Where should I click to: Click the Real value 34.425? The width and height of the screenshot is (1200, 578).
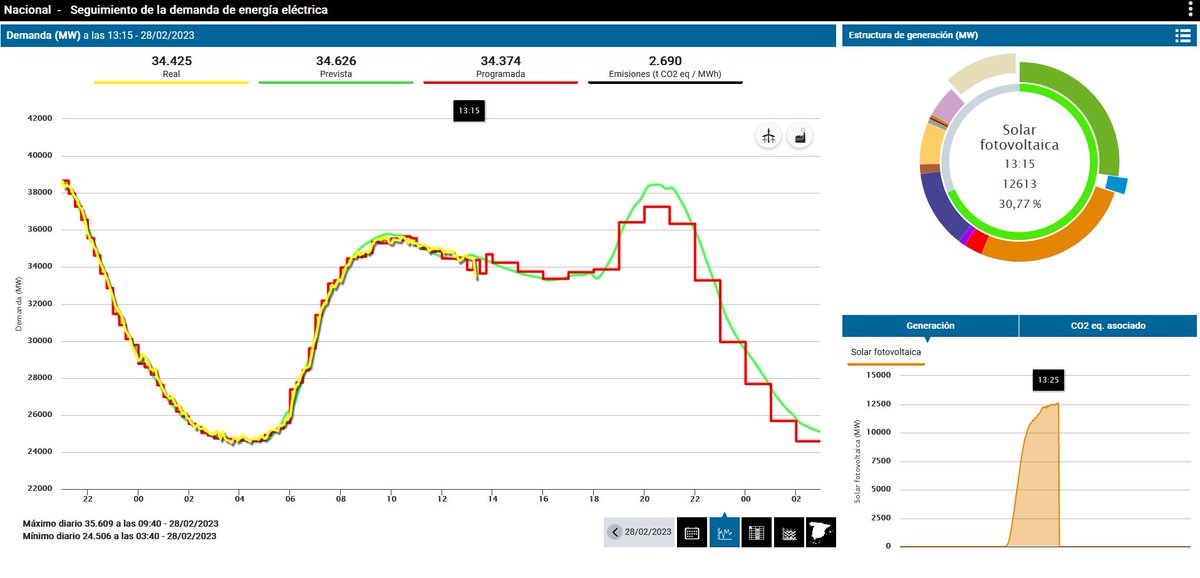[171, 61]
